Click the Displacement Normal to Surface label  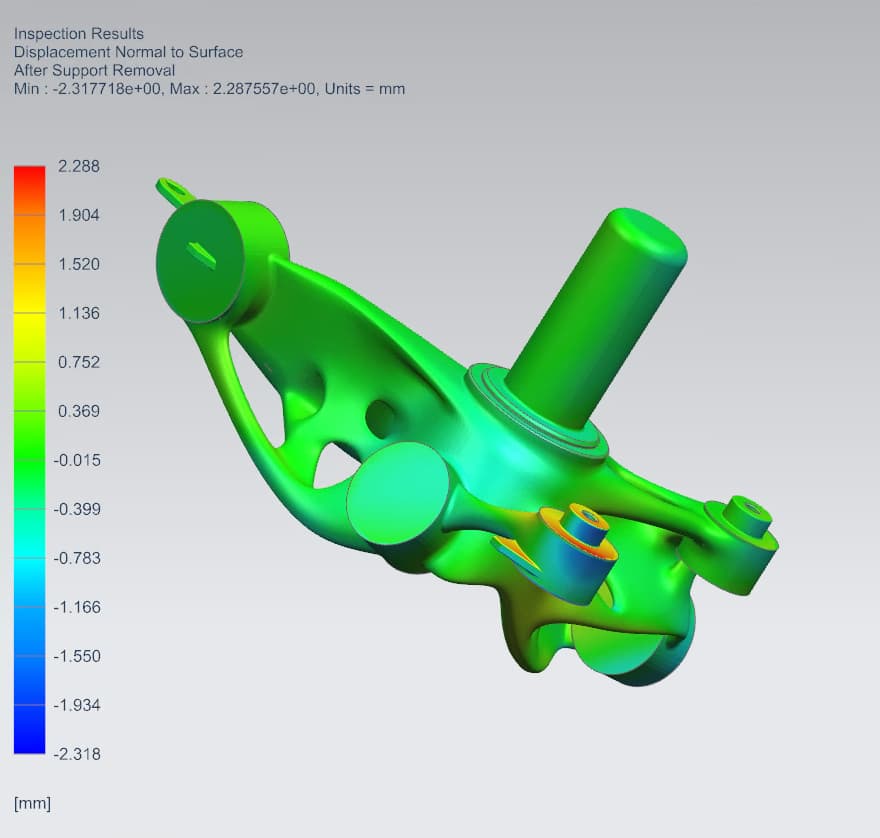click(129, 52)
